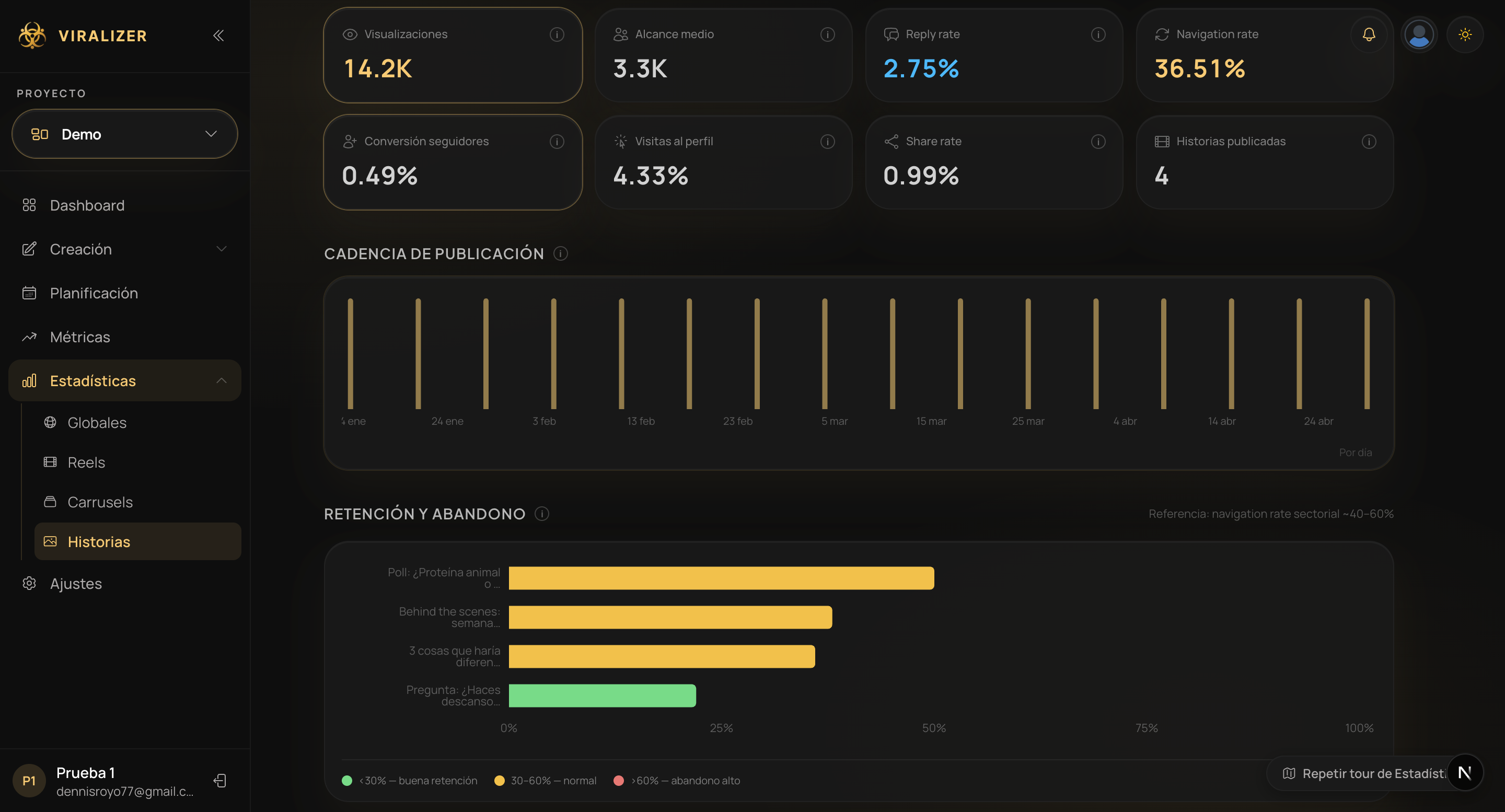The height and width of the screenshot is (812, 1505).
Task: Expand the Creación menu chevron
Action: (x=222, y=249)
